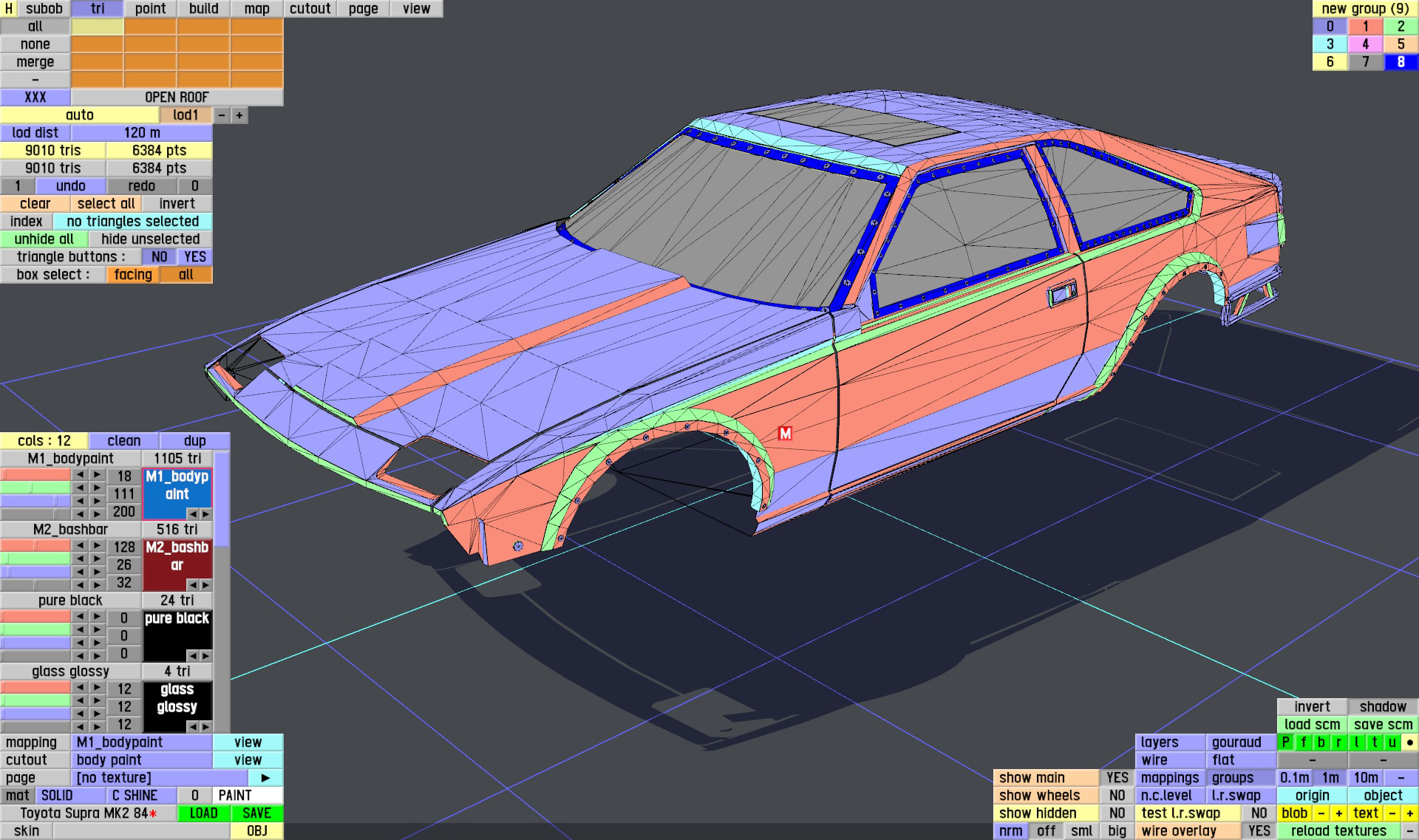Set triangle buttons to YES
The width and height of the screenshot is (1419, 840).
point(194,257)
